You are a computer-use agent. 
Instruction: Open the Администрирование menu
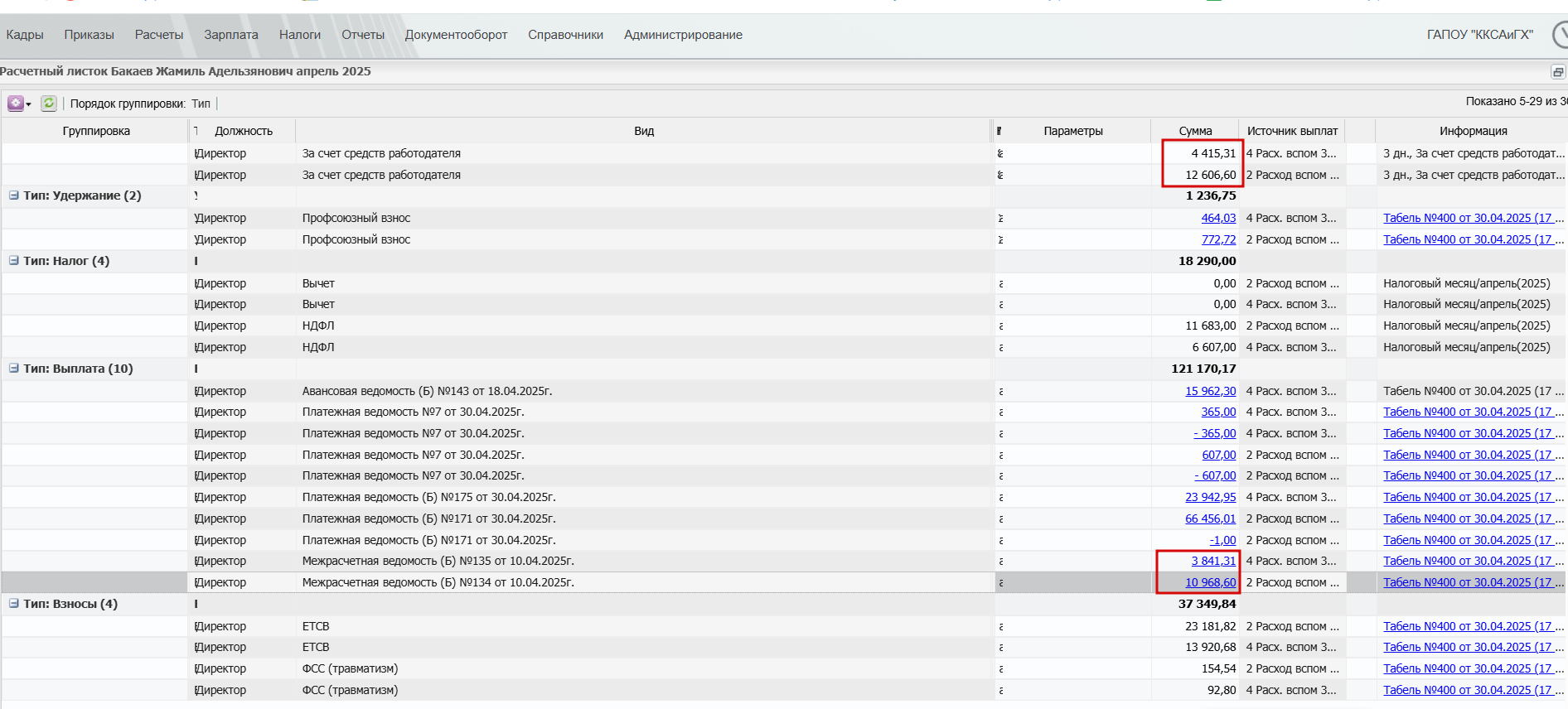click(x=683, y=35)
